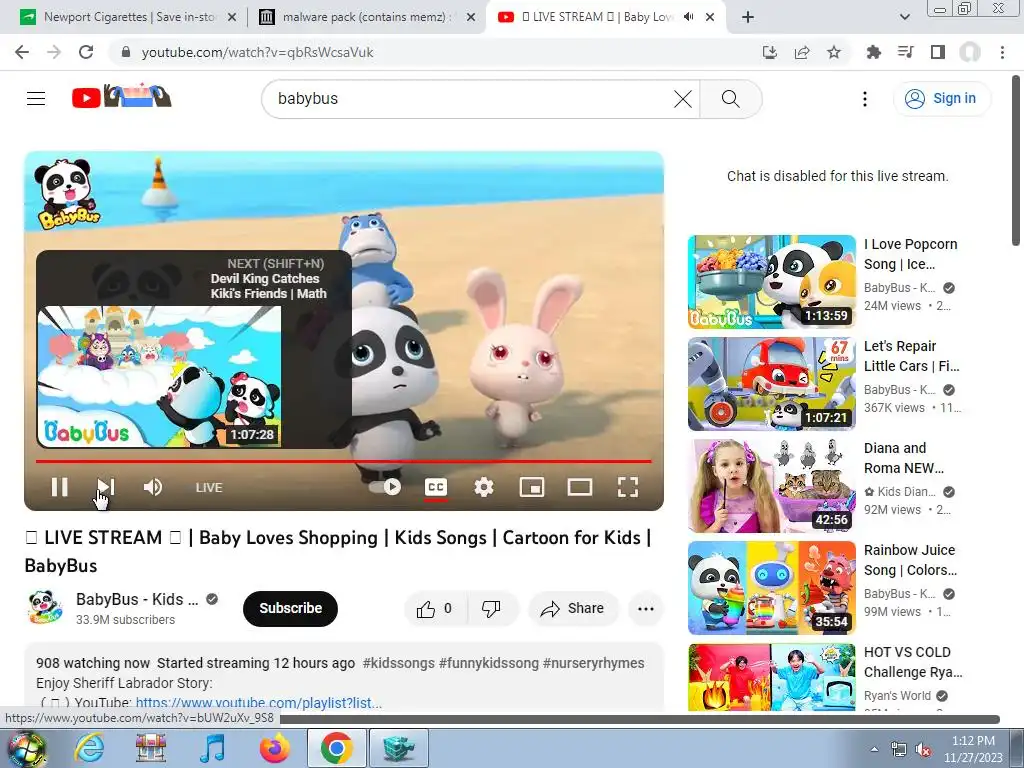Click the red video progress bar
1024x768 pixels.
[344, 461]
